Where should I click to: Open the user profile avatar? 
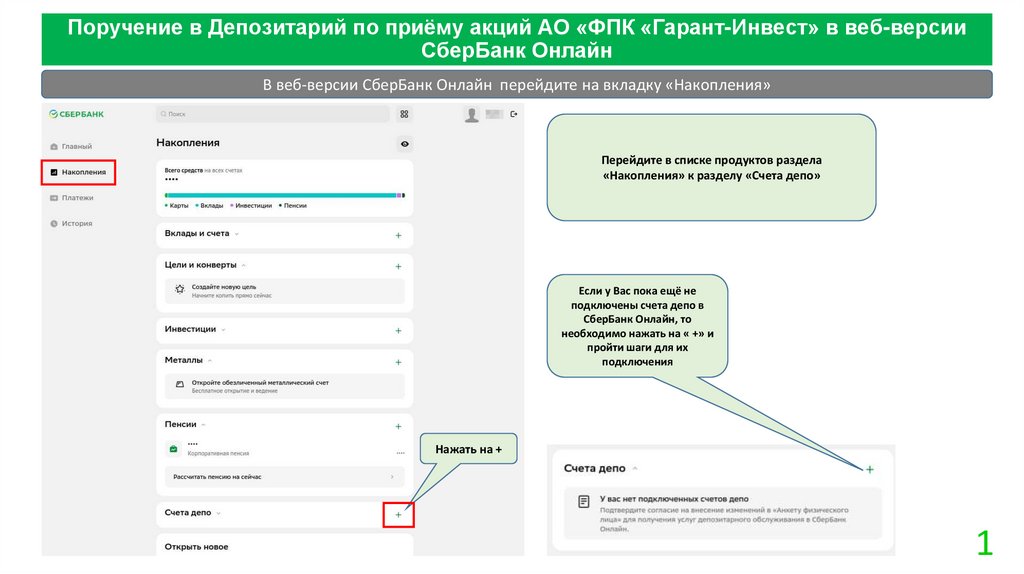click(472, 115)
